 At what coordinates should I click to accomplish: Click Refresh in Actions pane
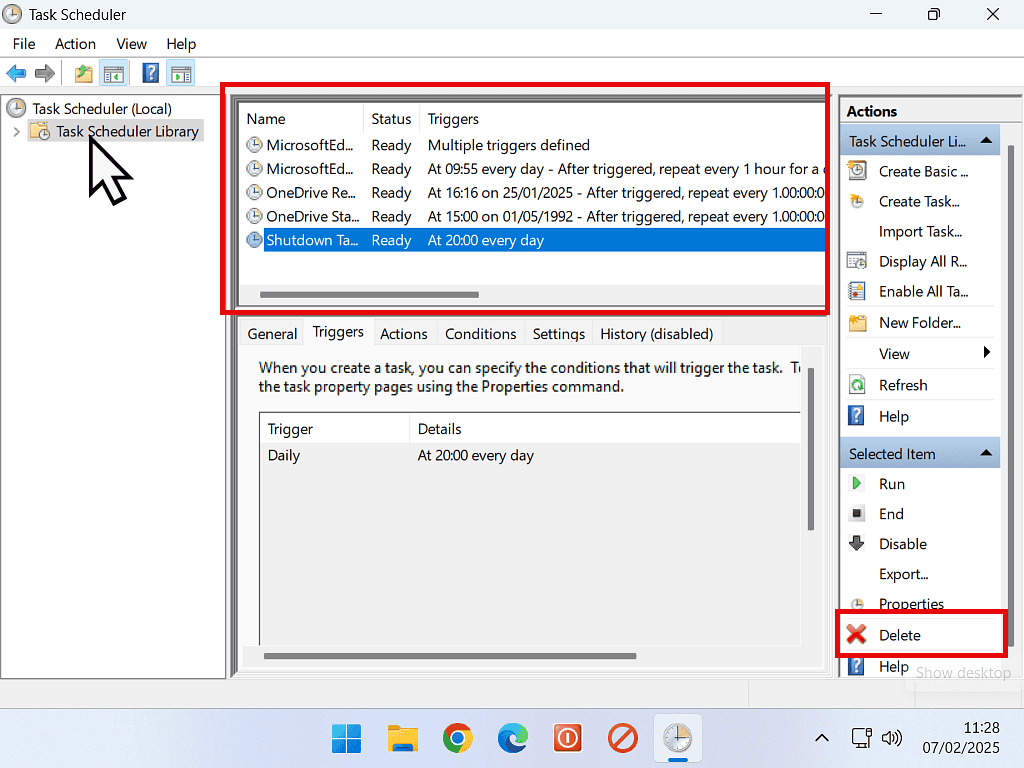(x=902, y=385)
